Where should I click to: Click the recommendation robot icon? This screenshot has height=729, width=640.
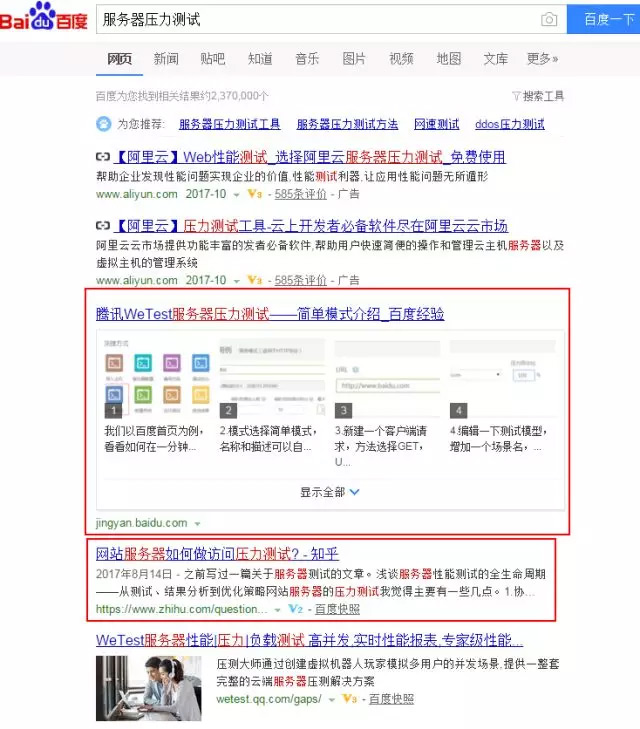click(x=104, y=124)
